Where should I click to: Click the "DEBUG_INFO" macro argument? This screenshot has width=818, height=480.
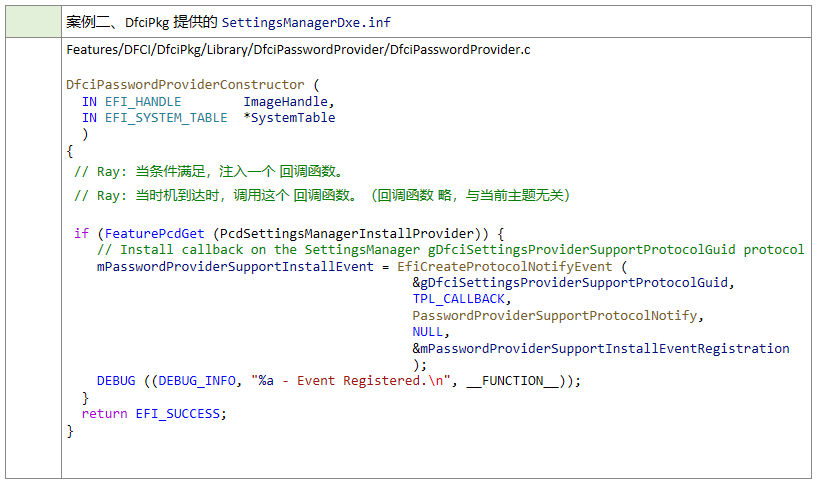pyautogui.click(x=197, y=381)
